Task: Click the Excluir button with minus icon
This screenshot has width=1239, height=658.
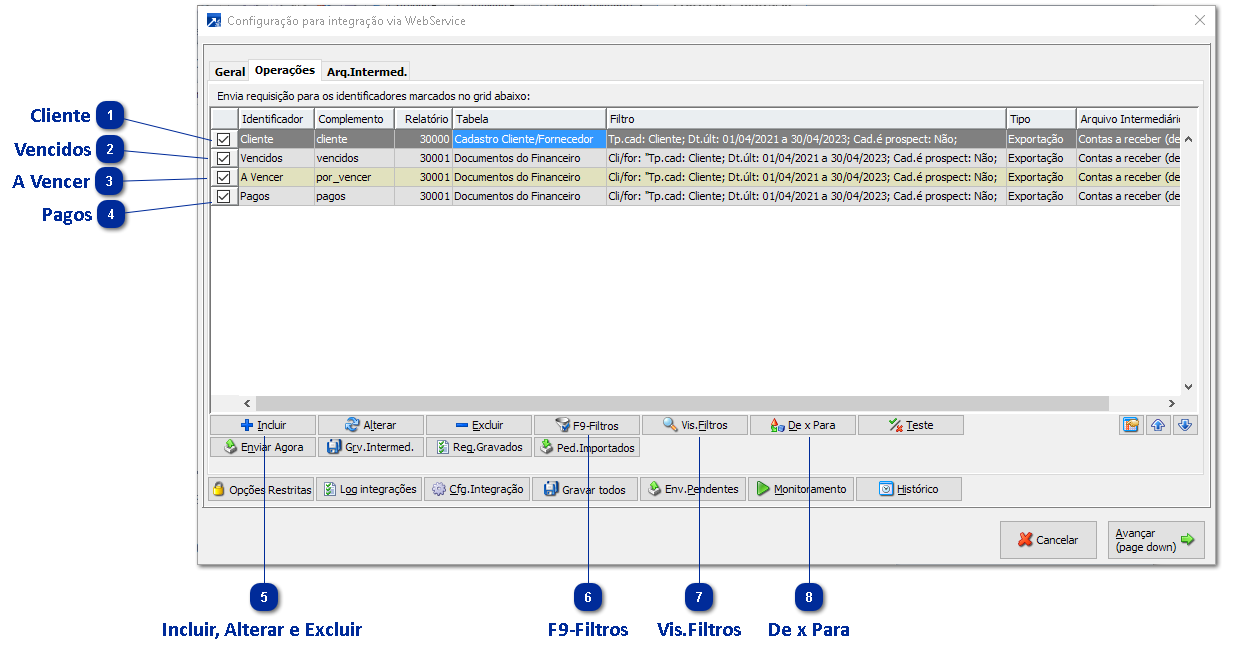Action: 479,425
